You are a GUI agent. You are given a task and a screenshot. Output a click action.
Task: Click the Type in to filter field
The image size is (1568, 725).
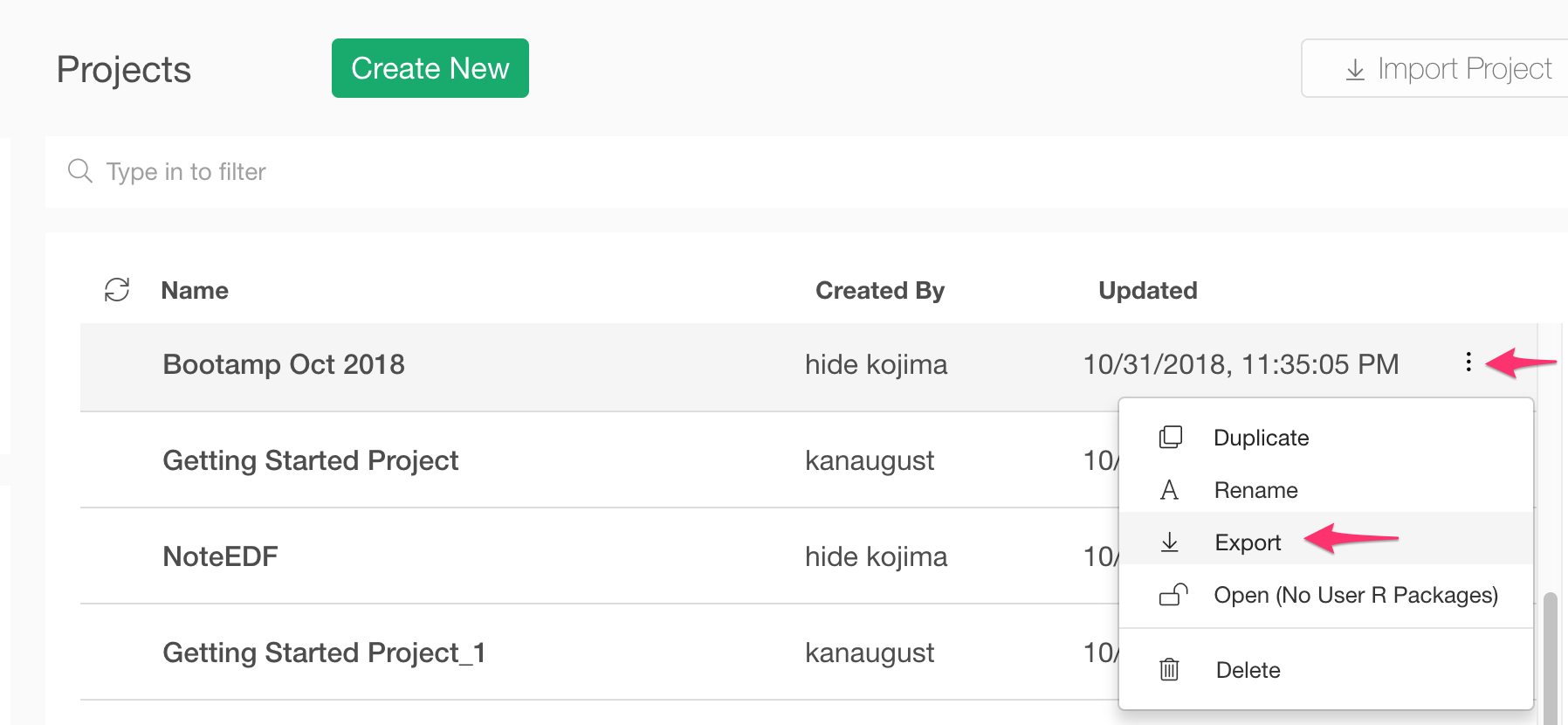point(807,171)
